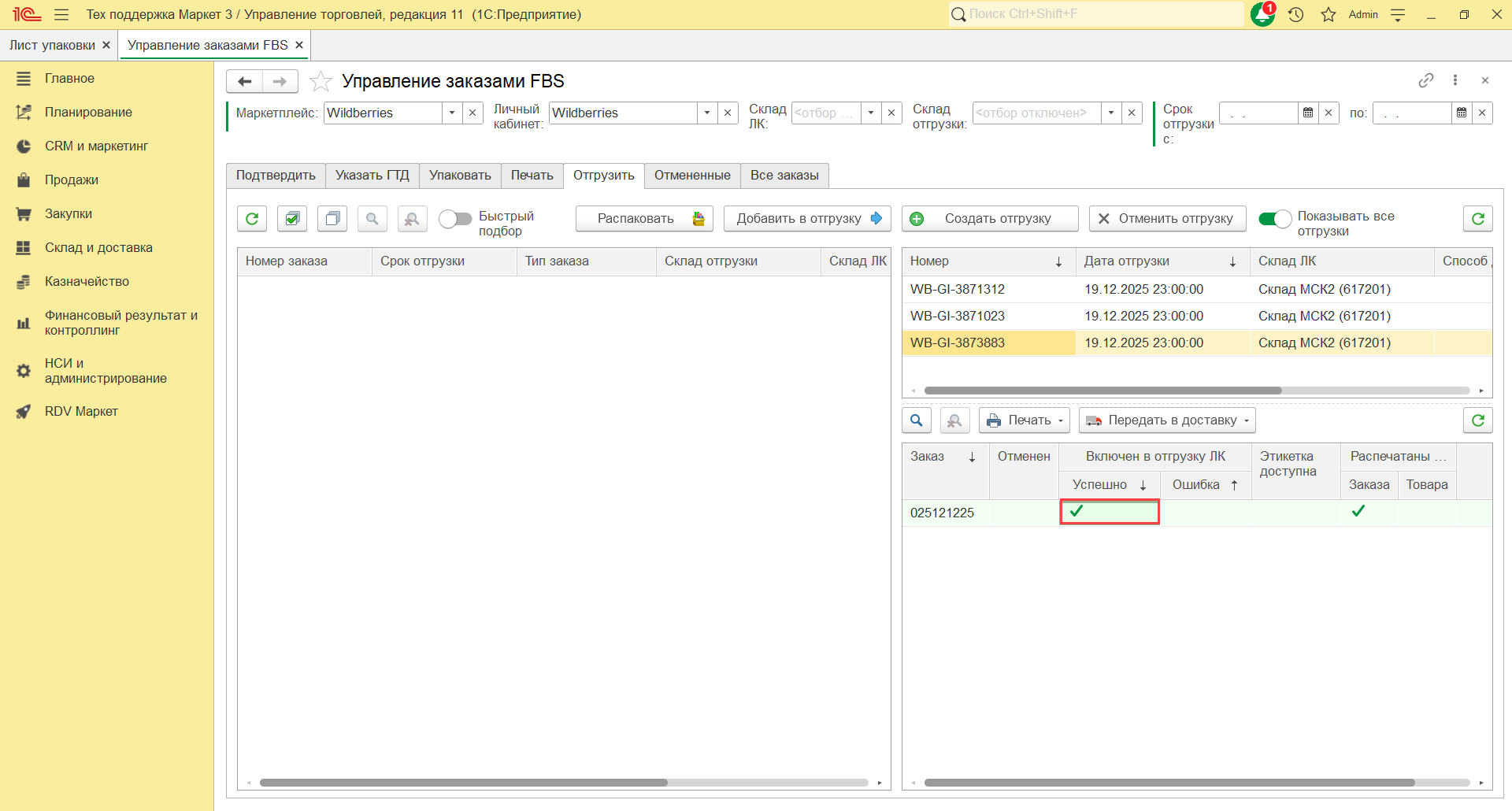Enable the Быстрый подбор toggle

click(455, 218)
